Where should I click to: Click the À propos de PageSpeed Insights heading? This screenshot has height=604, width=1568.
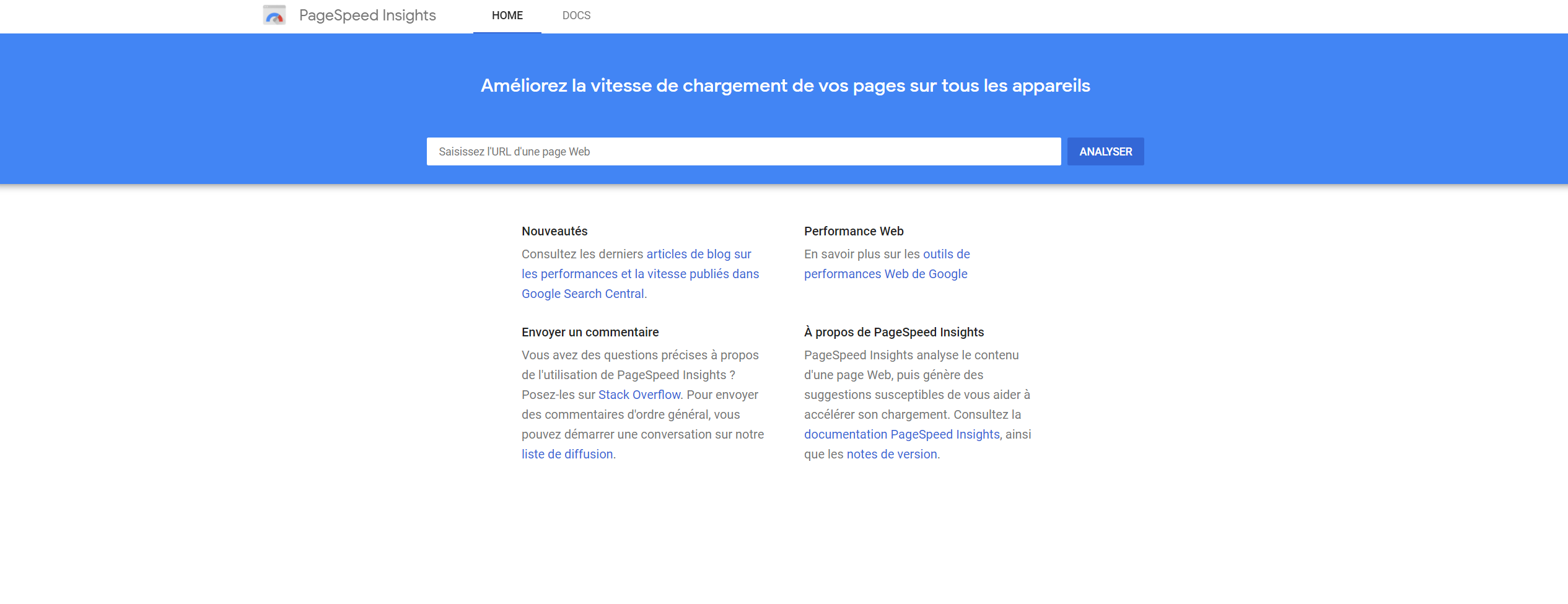pos(894,332)
